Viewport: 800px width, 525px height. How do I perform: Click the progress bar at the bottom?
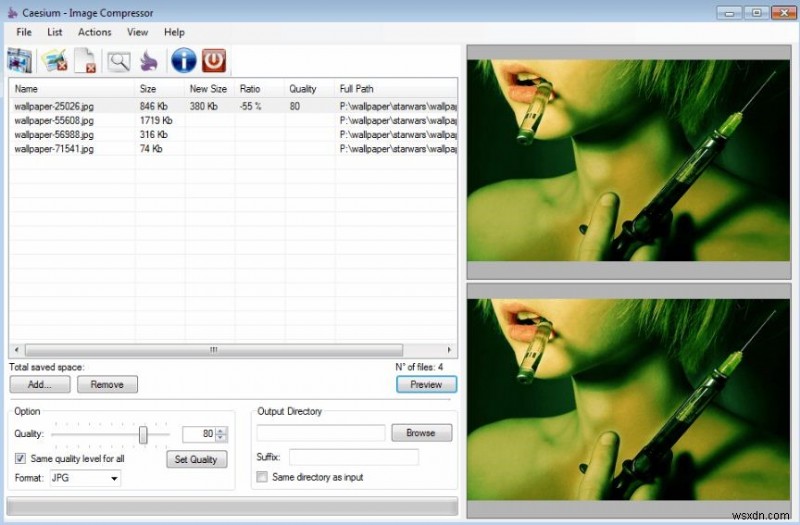[232, 507]
